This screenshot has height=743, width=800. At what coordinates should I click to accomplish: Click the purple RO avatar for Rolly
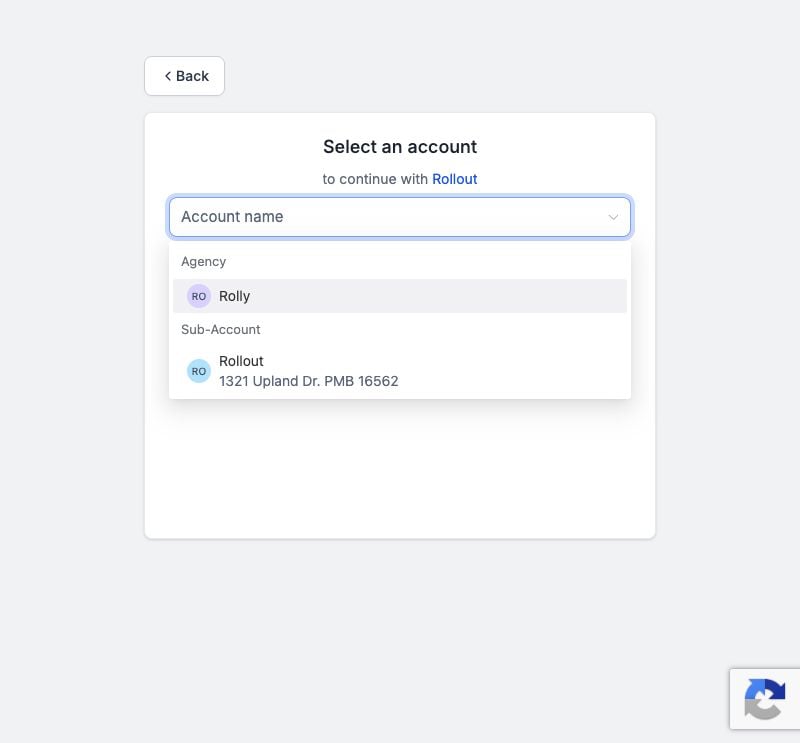(198, 296)
